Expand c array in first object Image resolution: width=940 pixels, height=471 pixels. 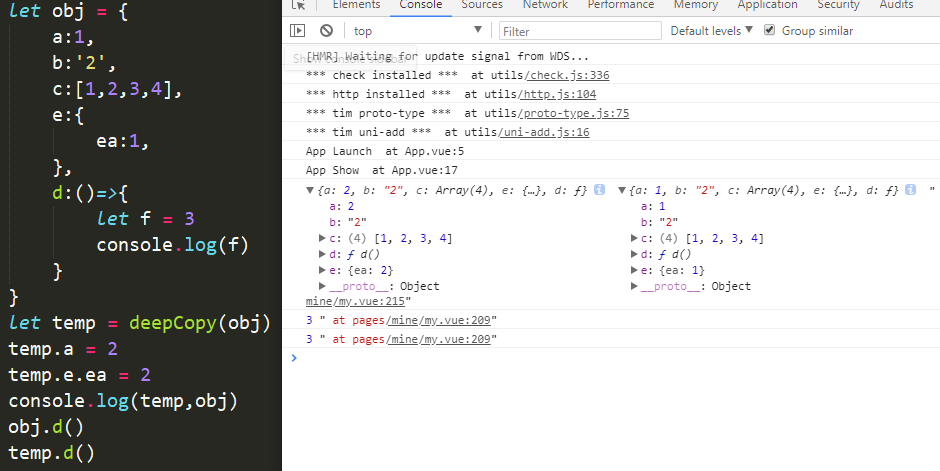(x=323, y=238)
